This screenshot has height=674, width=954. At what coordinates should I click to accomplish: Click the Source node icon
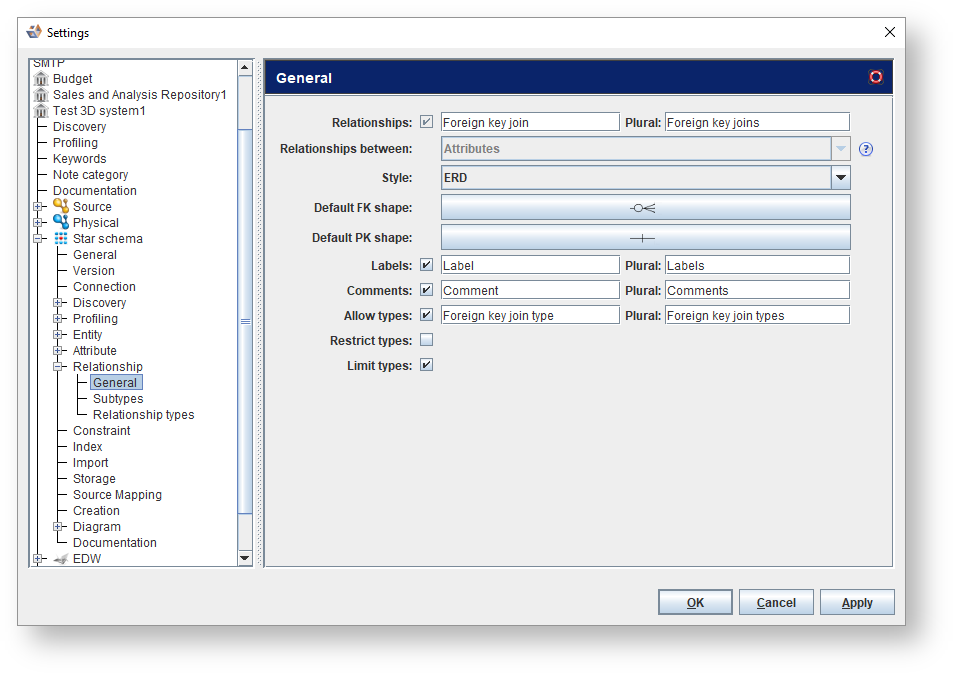click(x=61, y=206)
